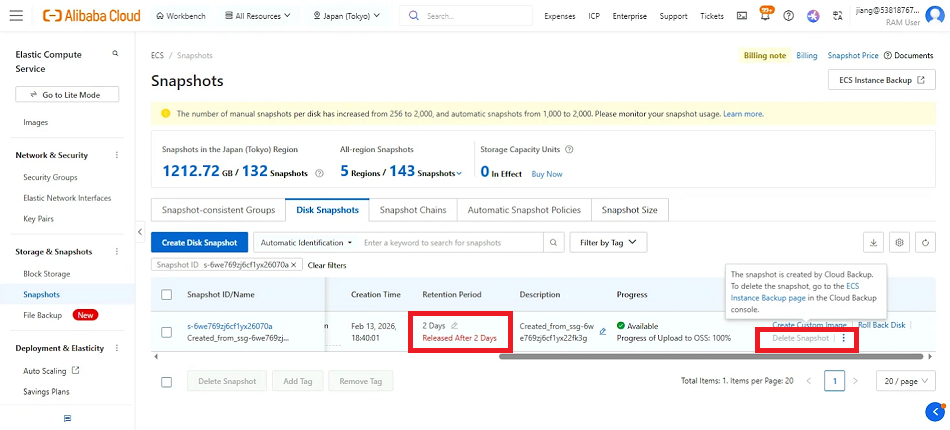Click the export download icon above table

tap(873, 242)
